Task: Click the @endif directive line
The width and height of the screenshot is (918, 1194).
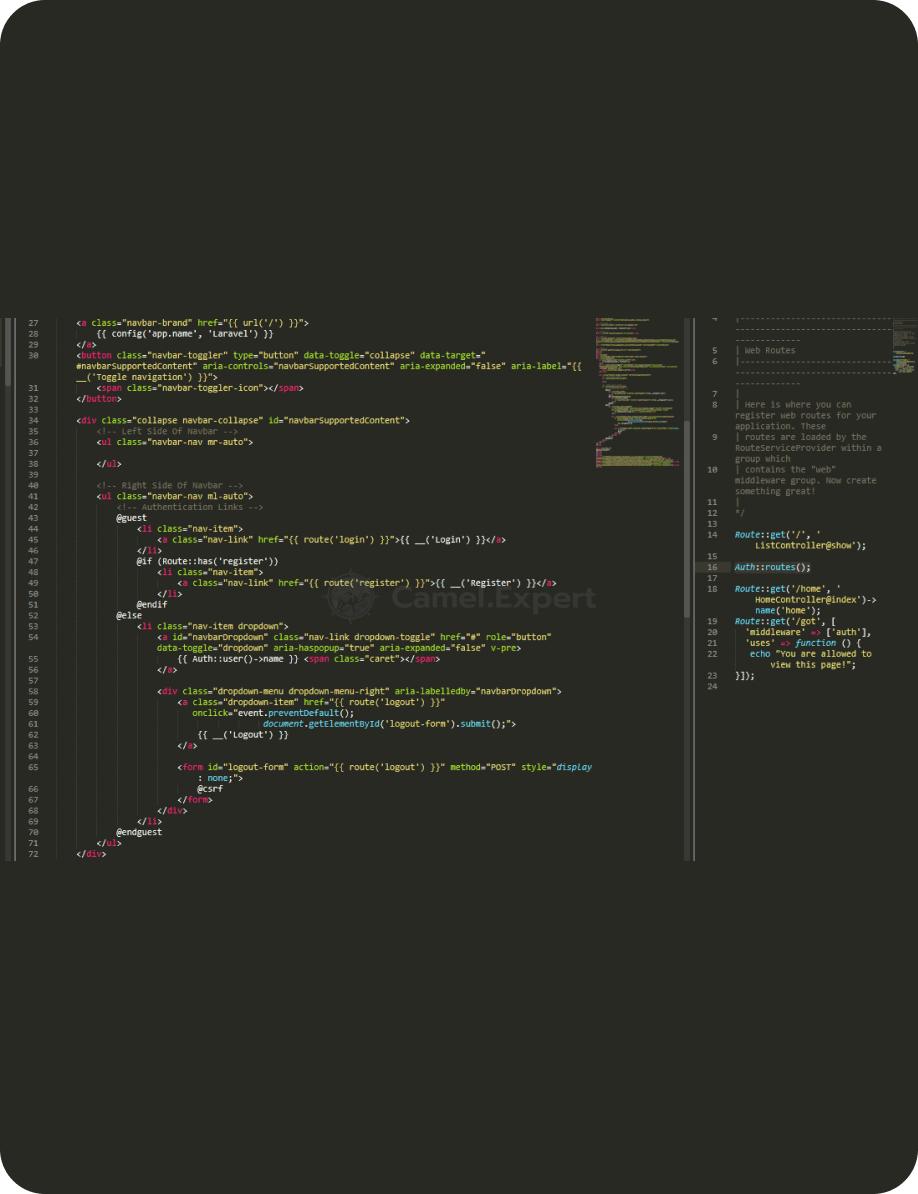Action: click(152, 604)
